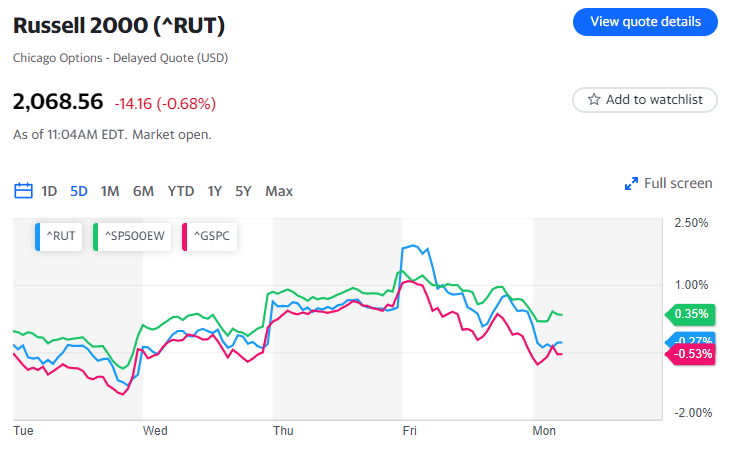Select the 1D time range

(49, 191)
